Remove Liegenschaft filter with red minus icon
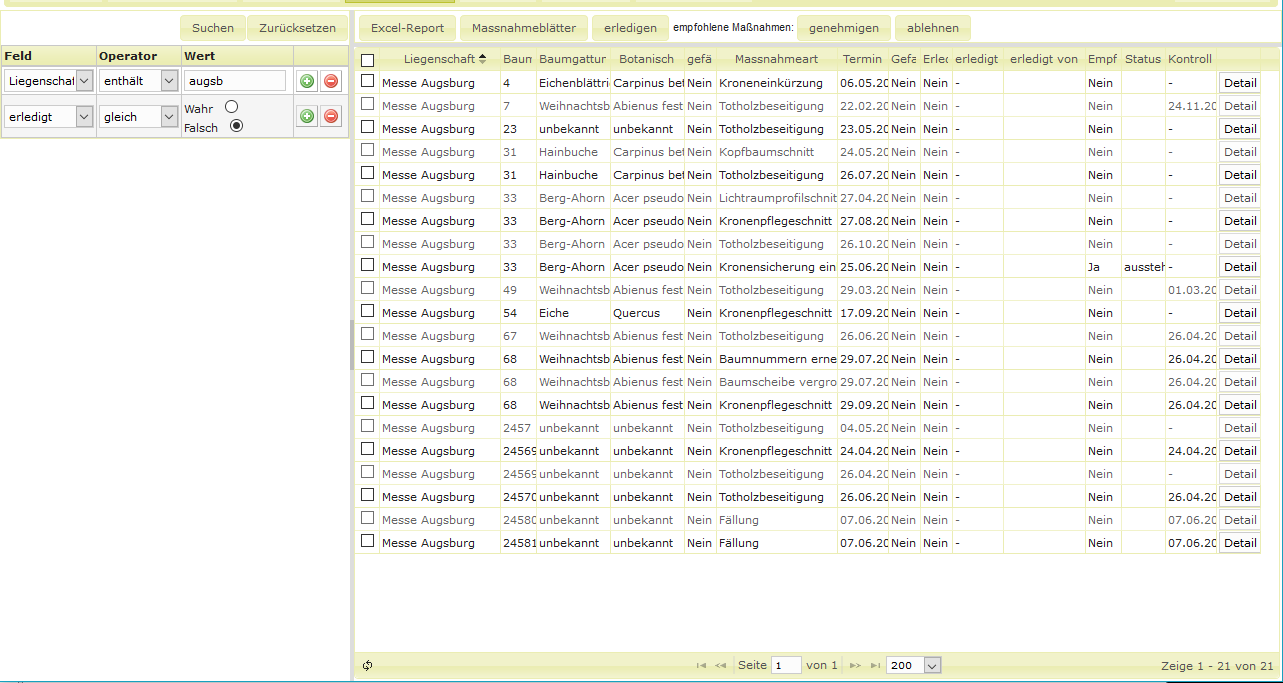This screenshot has height=683, width=1283. click(331, 81)
